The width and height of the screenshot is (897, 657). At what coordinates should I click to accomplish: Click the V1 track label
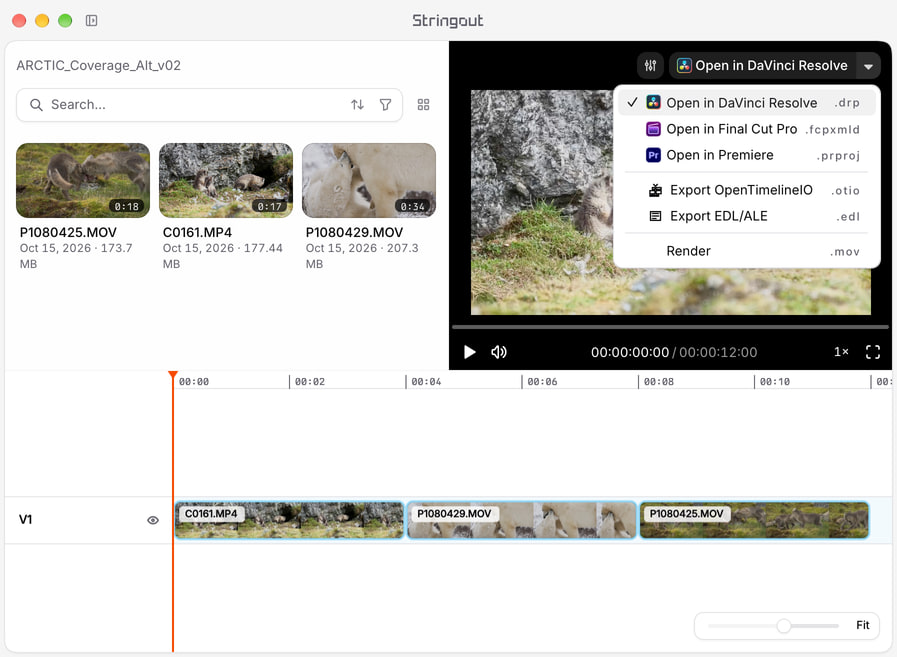tap(26, 520)
